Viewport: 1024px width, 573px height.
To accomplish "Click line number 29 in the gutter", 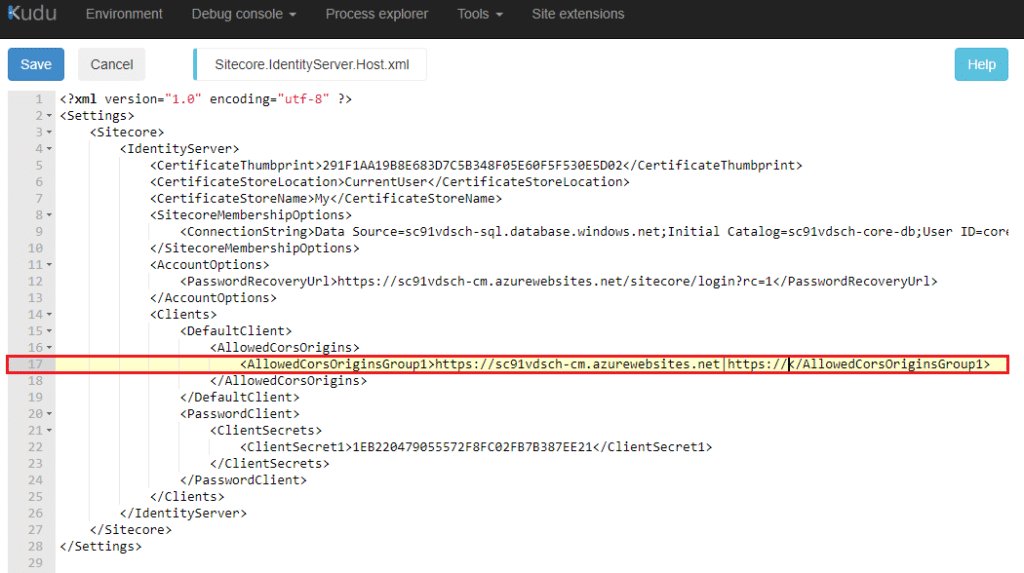I will click(35, 563).
